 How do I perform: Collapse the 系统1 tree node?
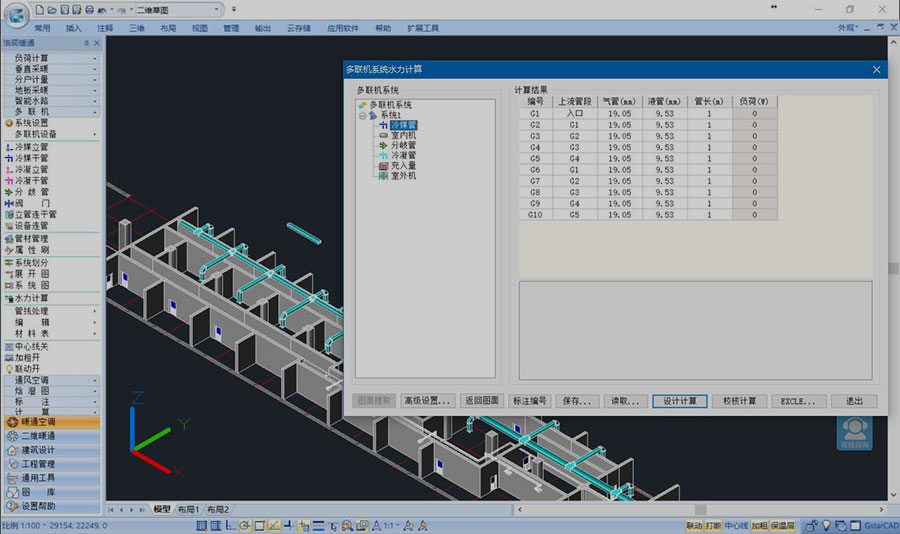[x=362, y=115]
